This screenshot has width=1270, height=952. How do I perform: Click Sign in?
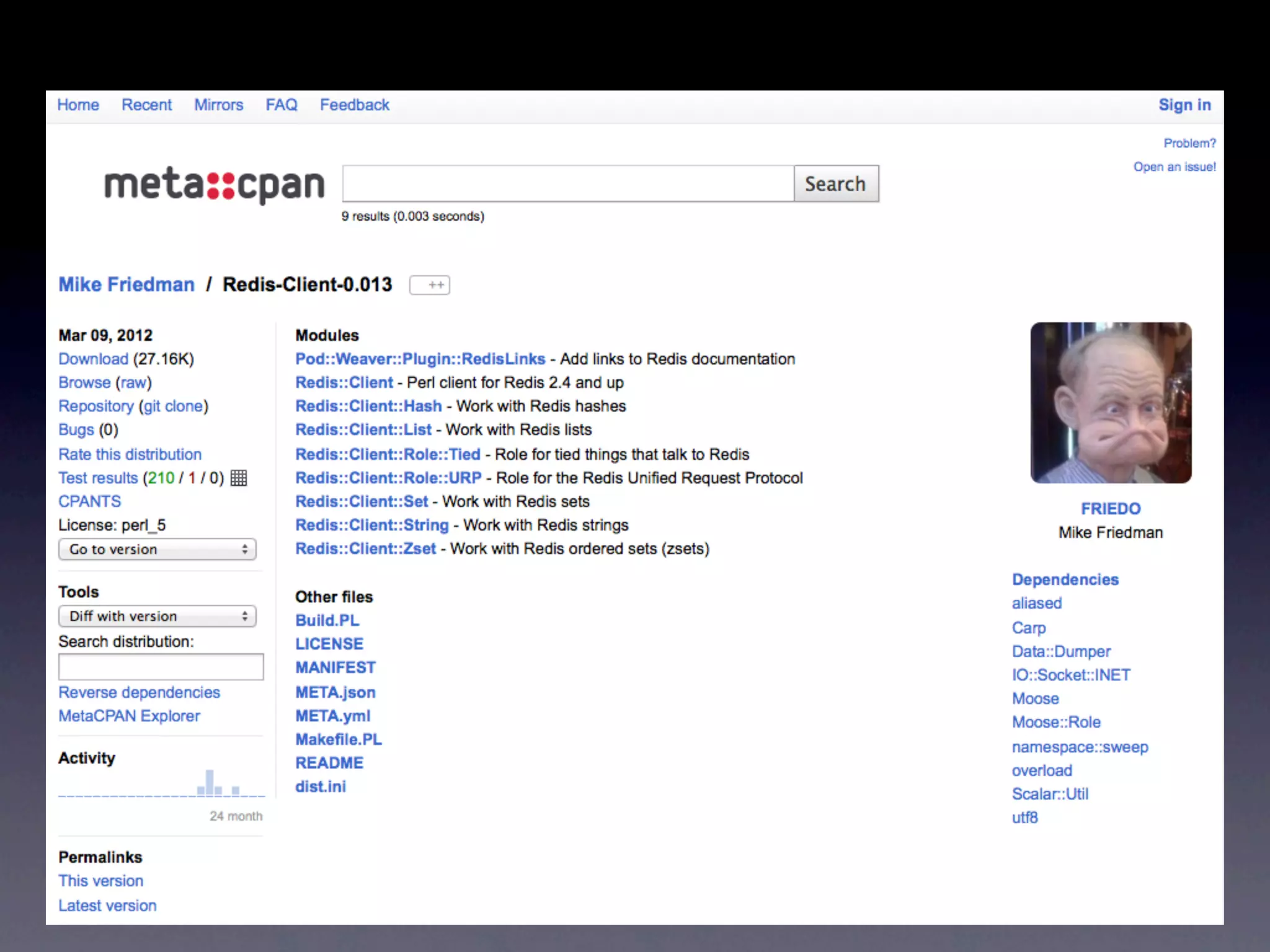pyautogui.click(x=1184, y=105)
